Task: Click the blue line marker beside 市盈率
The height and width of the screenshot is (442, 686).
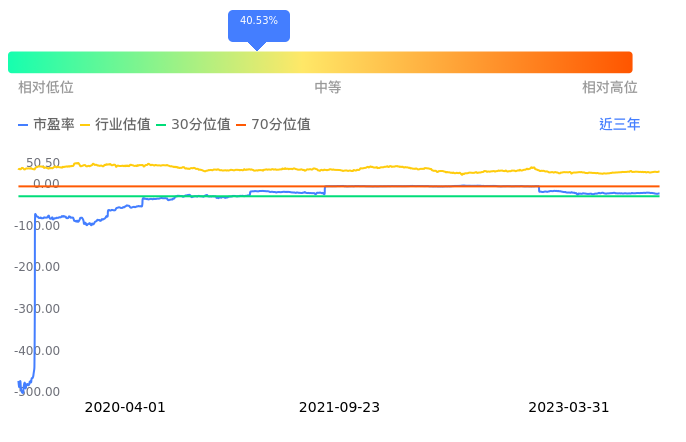Action: [24, 125]
